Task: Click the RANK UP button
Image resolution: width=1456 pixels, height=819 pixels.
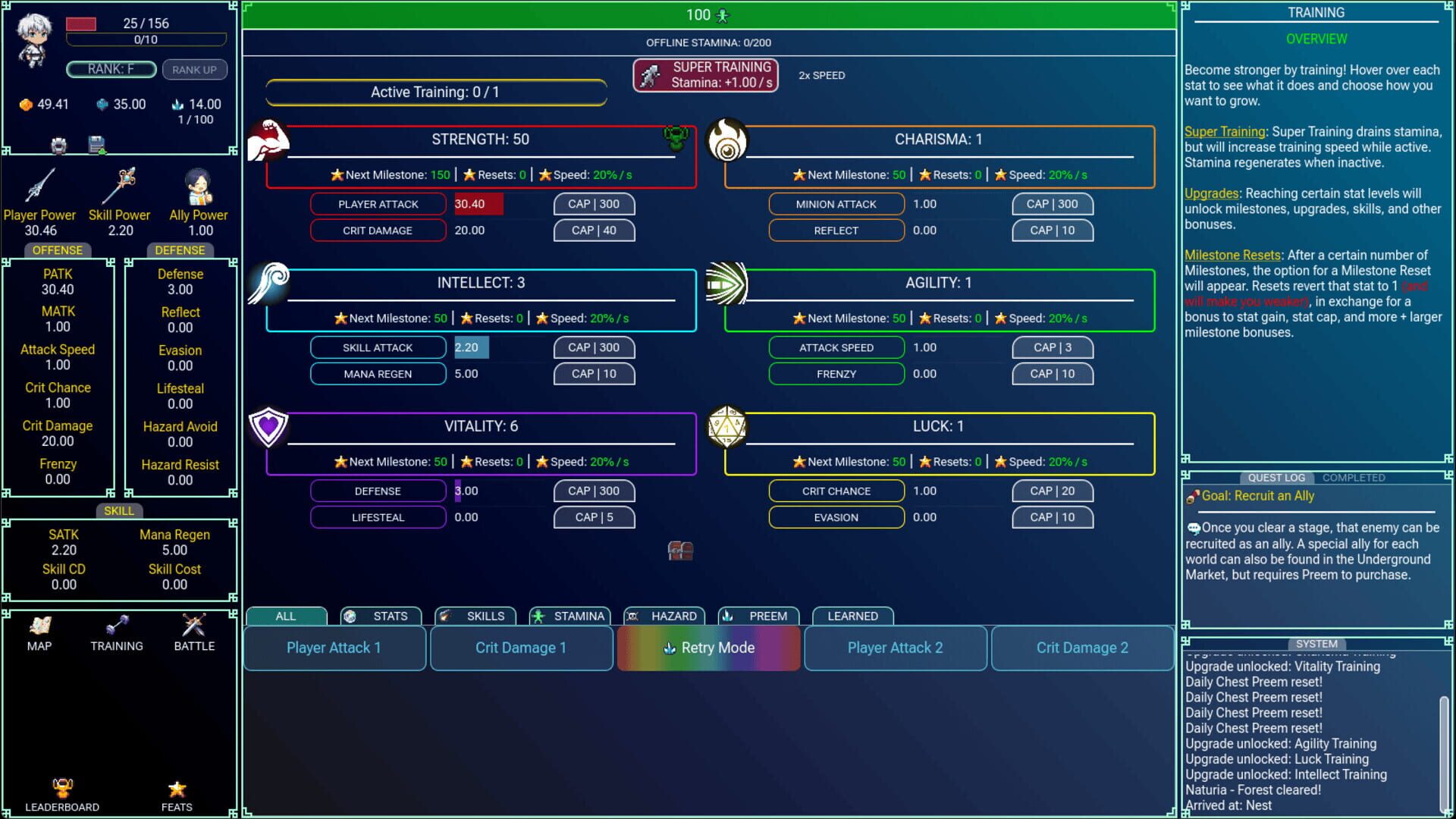Action: point(194,70)
